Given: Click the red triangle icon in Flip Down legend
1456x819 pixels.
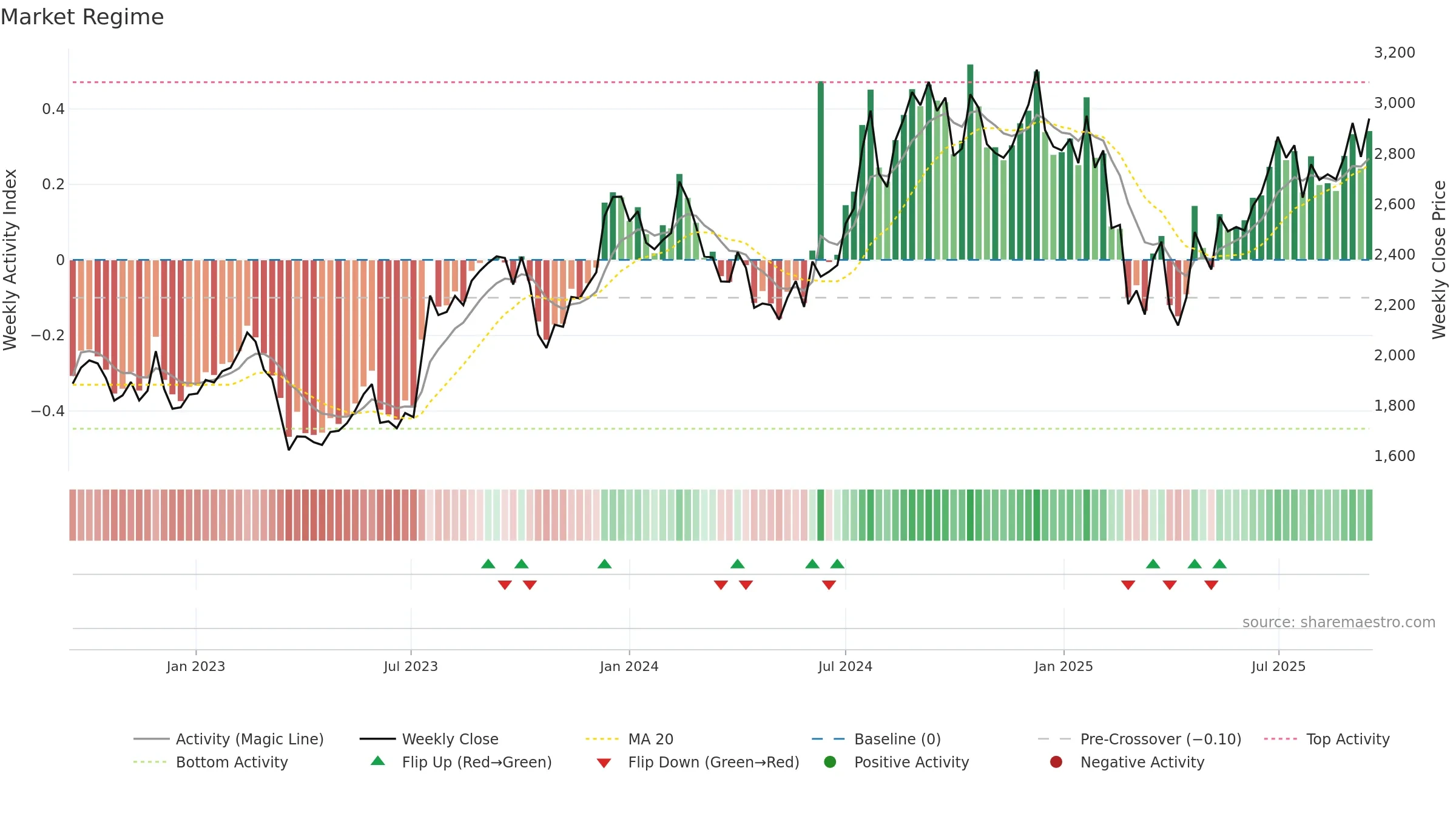Looking at the screenshot, I should tap(604, 763).
